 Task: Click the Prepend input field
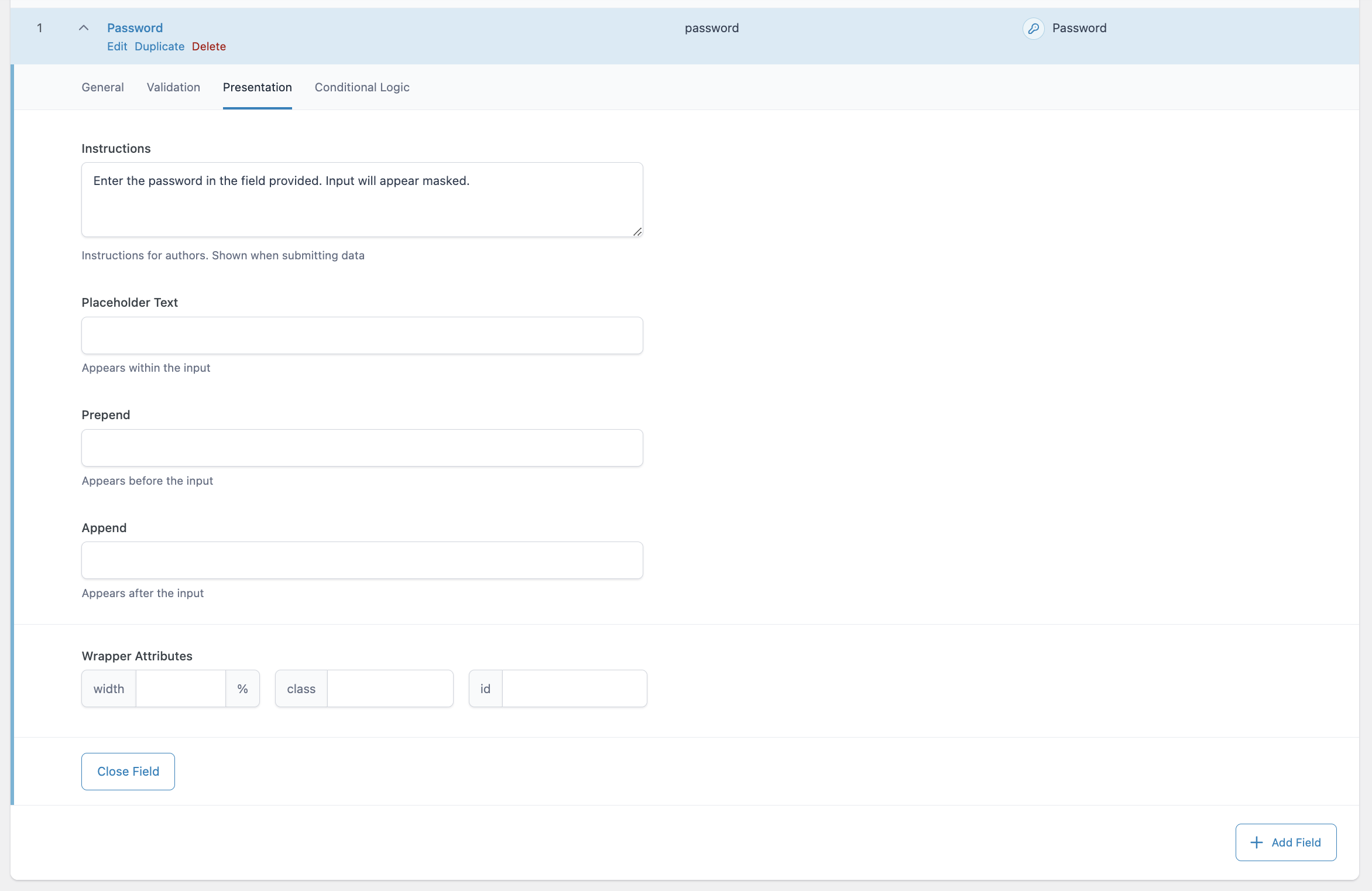362,448
